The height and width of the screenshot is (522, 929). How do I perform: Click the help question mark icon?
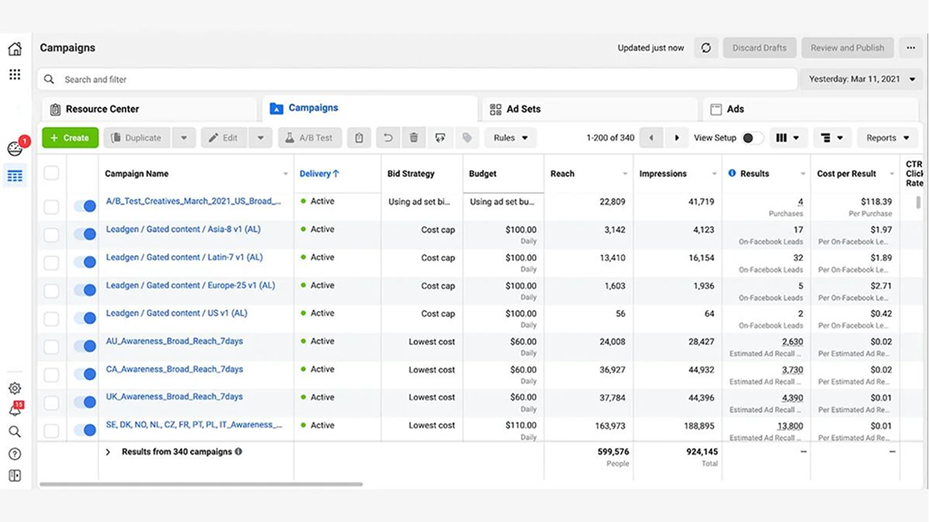(x=15, y=454)
